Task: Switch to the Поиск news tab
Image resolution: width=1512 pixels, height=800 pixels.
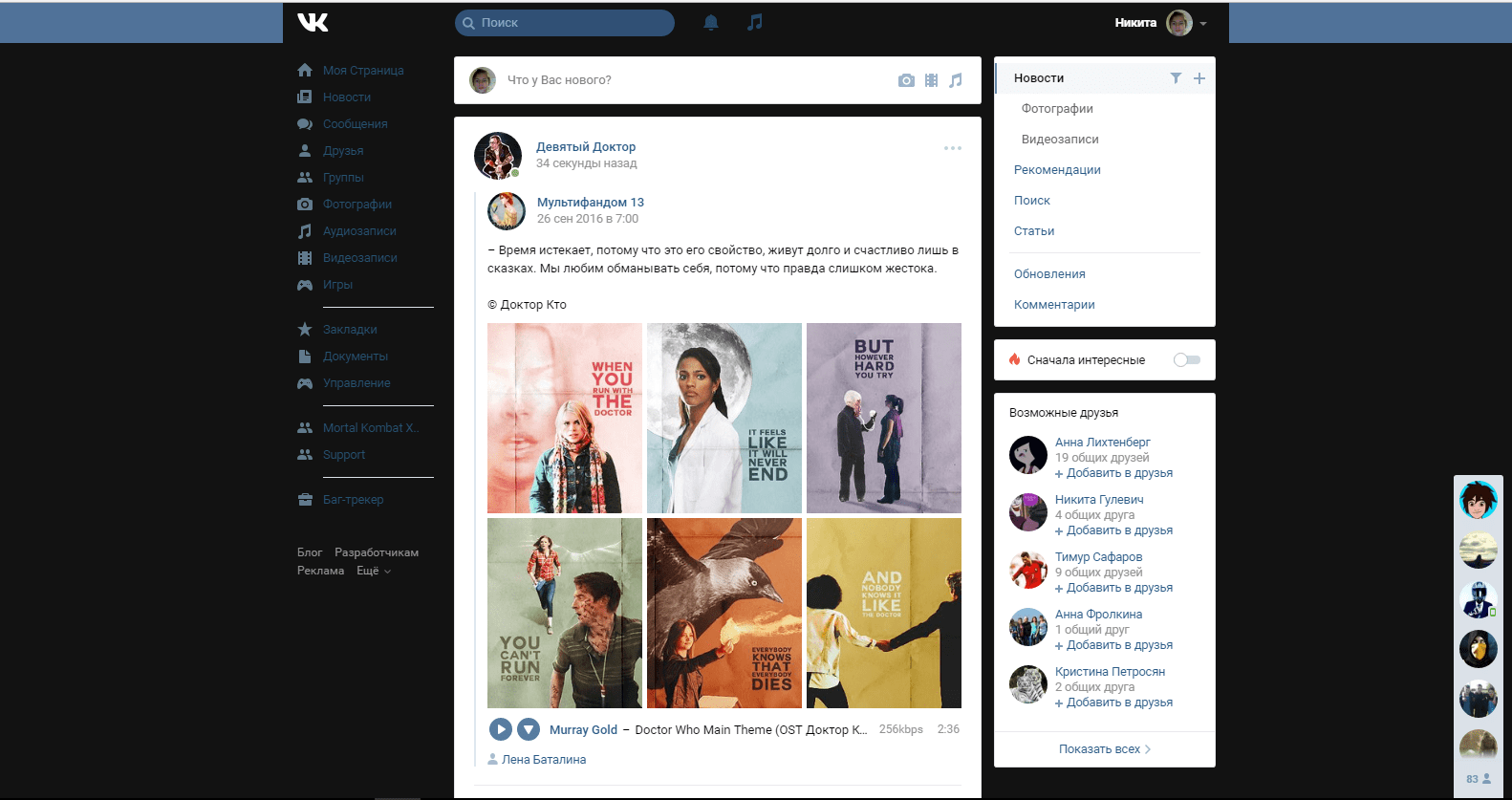Action: pos(1032,200)
